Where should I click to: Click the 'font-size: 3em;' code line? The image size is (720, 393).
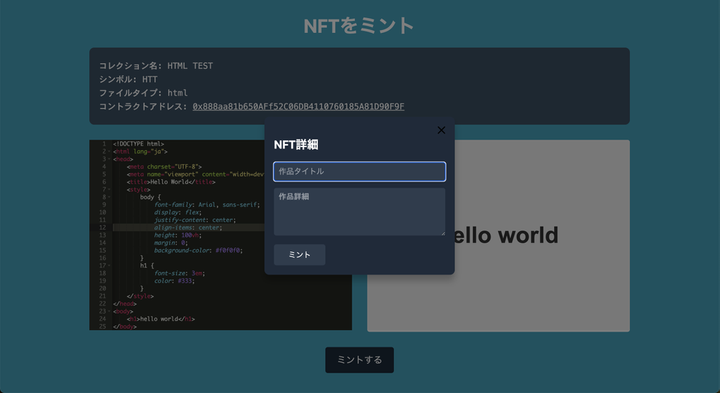[179, 273]
